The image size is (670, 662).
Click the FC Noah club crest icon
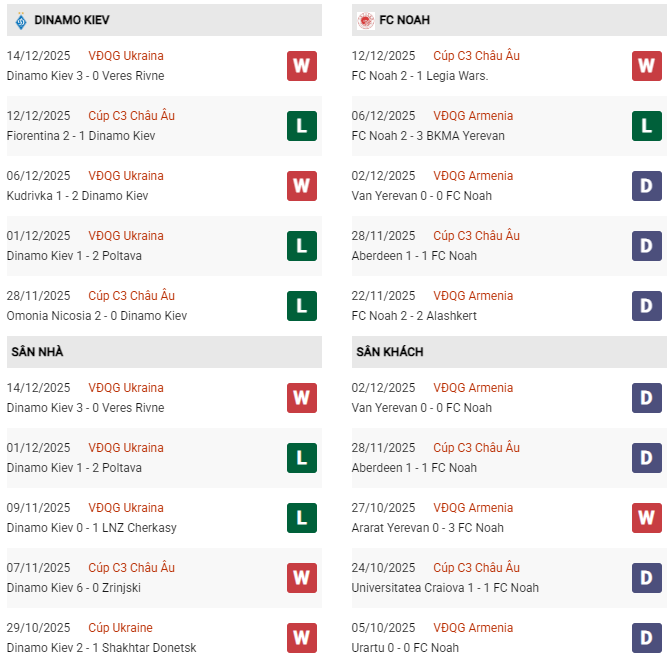click(366, 20)
